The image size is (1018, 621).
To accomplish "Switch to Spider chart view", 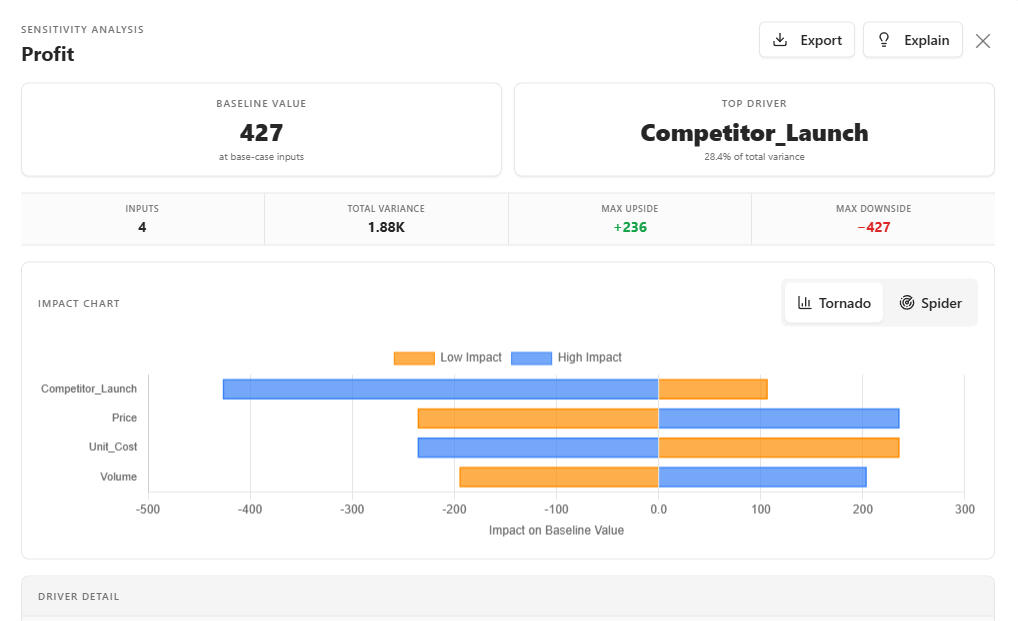I will pos(930,303).
